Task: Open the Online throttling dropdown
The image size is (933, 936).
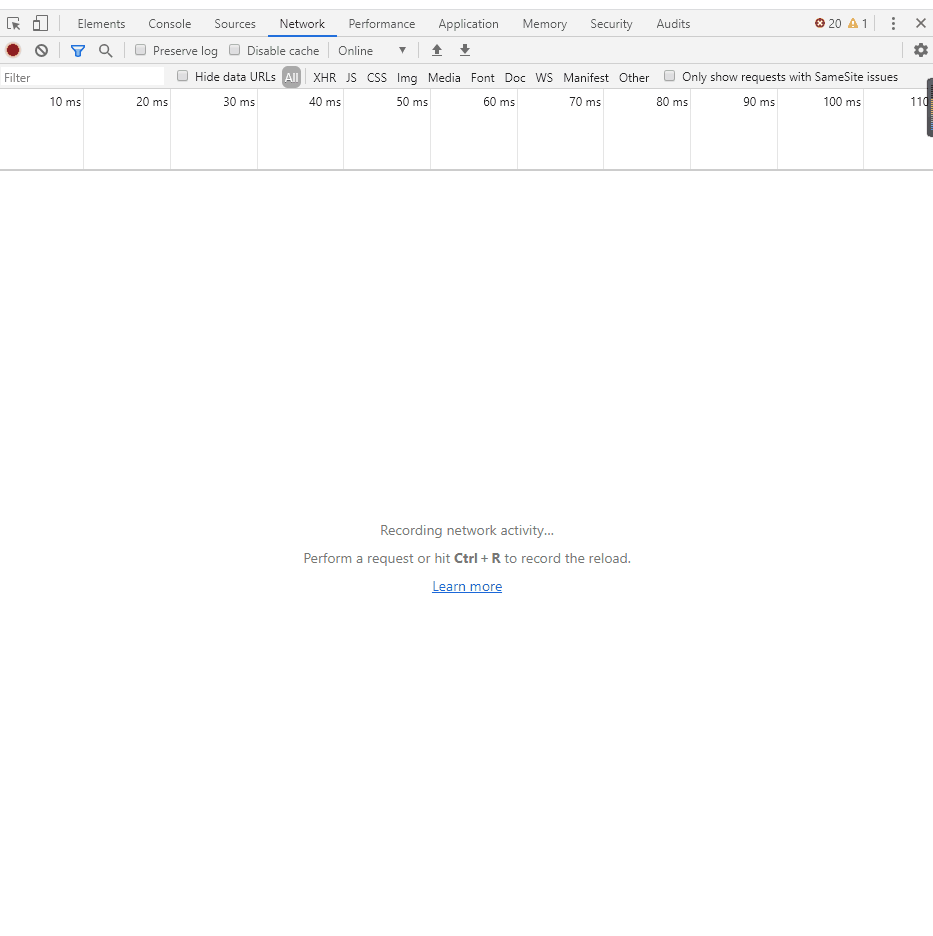Action: pos(372,51)
